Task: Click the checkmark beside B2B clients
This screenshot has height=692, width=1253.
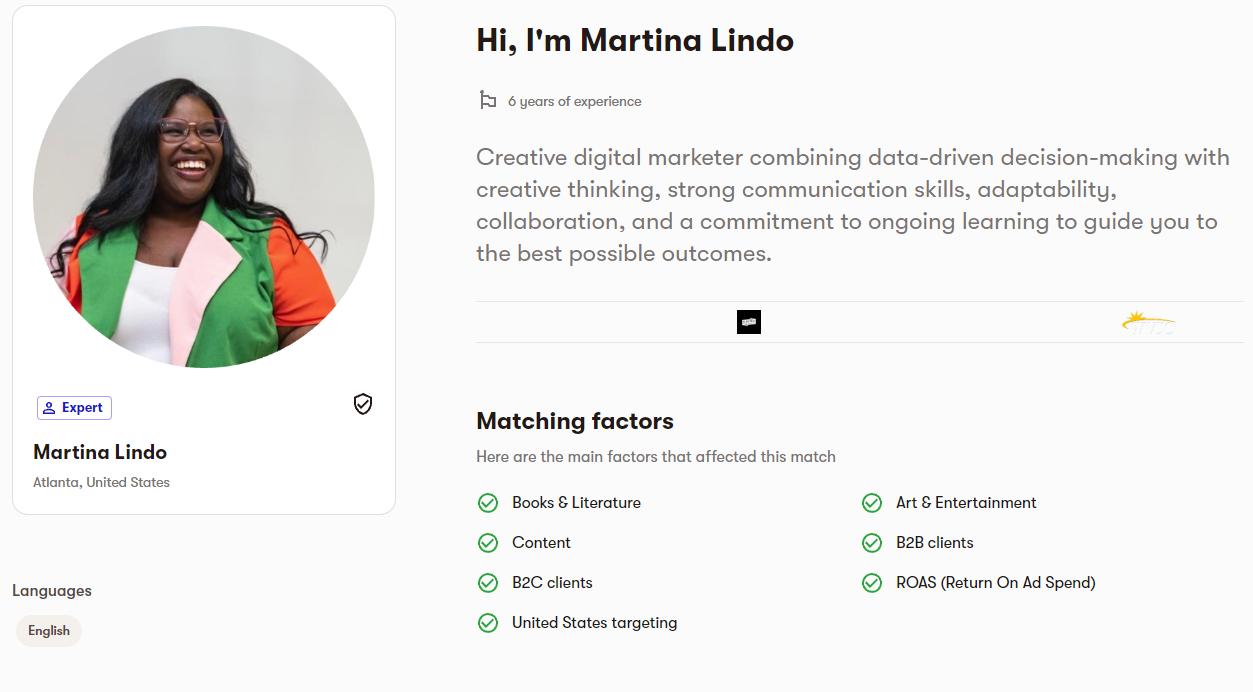Action: pos(872,543)
